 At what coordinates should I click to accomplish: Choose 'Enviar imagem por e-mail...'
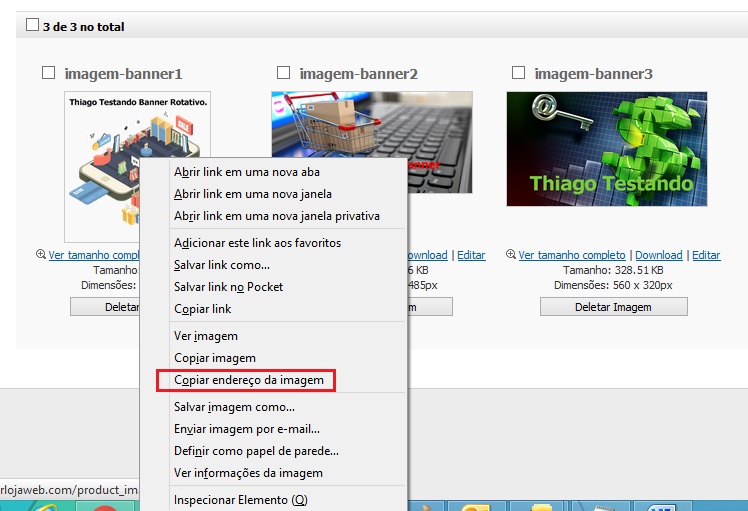click(247, 429)
